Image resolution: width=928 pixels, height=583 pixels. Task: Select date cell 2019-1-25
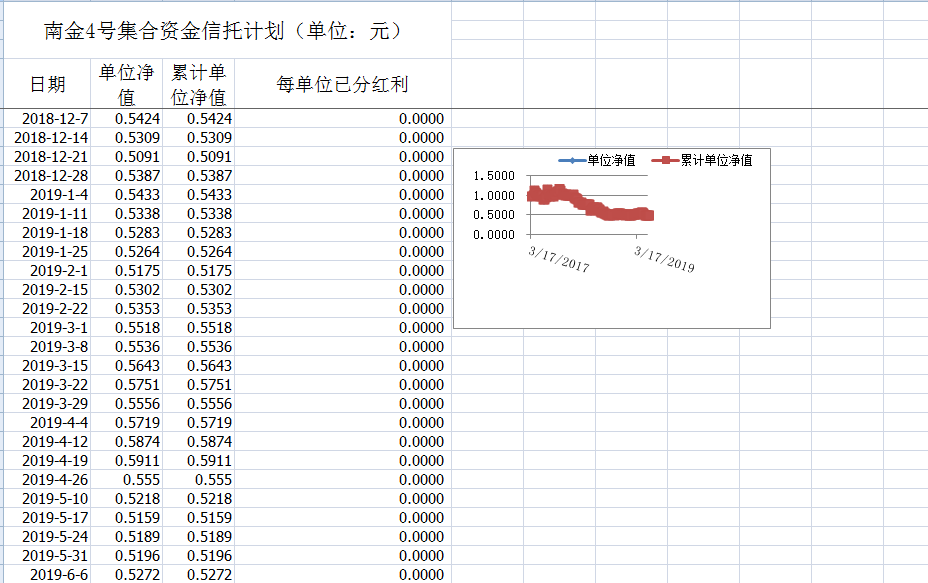47,251
